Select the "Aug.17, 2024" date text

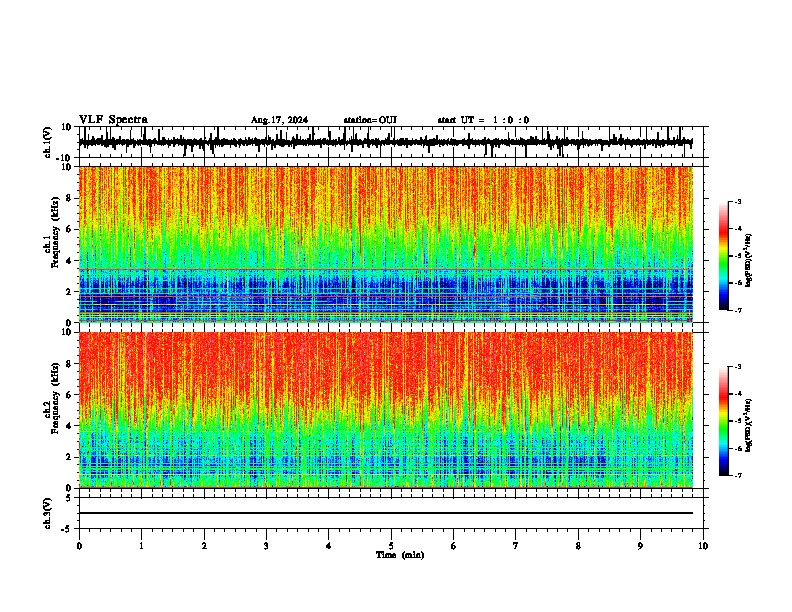point(279,120)
